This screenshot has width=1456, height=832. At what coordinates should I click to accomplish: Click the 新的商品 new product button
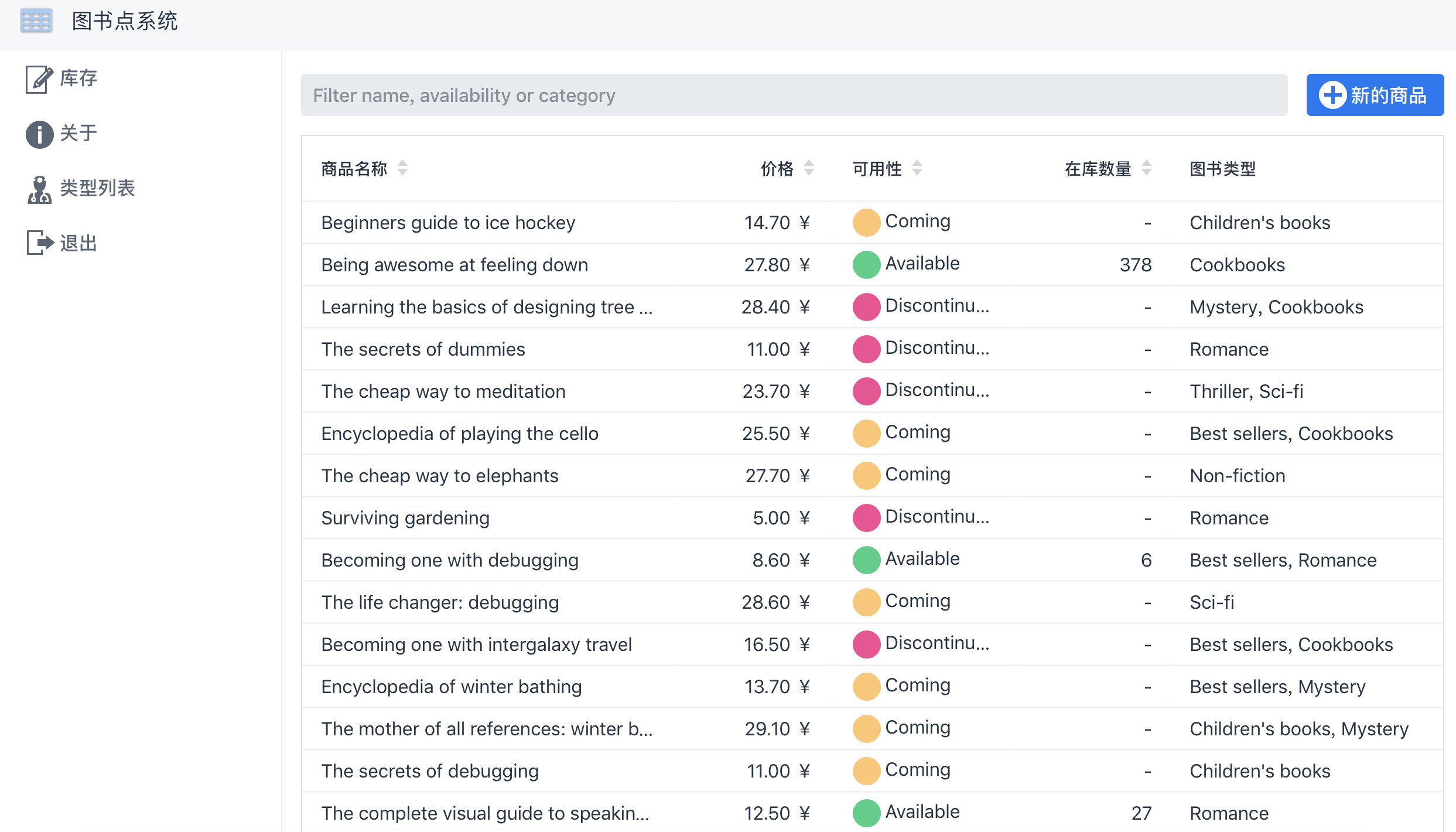(1375, 95)
